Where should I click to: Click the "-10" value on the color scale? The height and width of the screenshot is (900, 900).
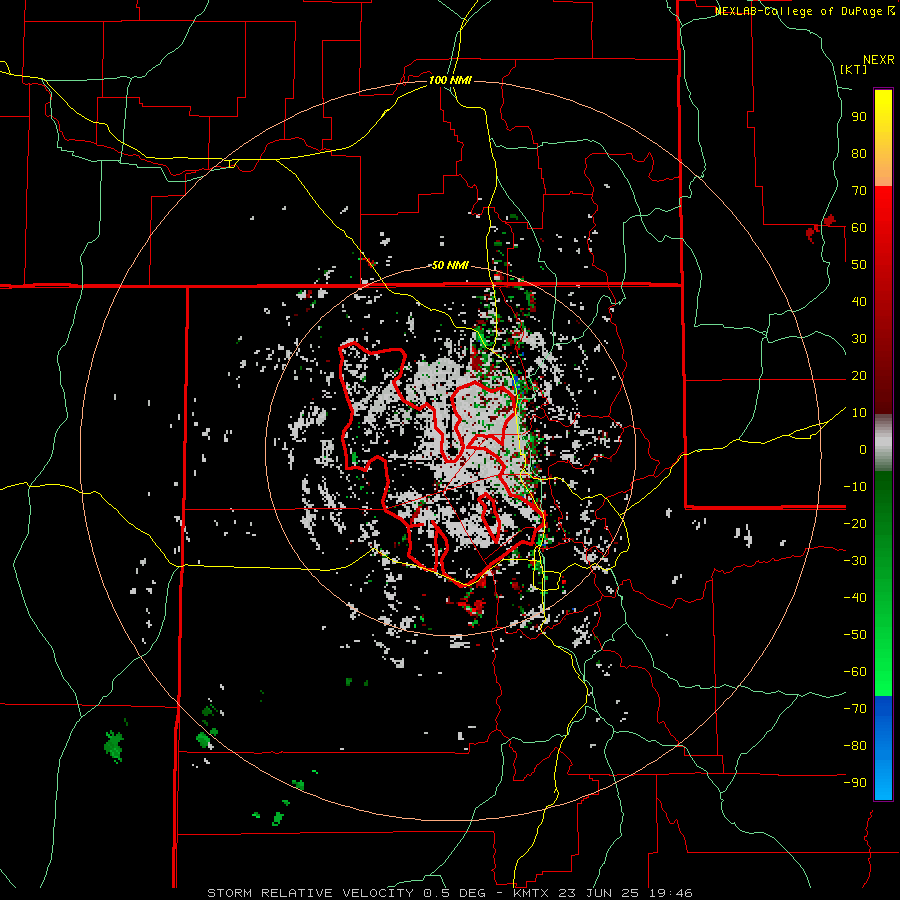click(855, 487)
